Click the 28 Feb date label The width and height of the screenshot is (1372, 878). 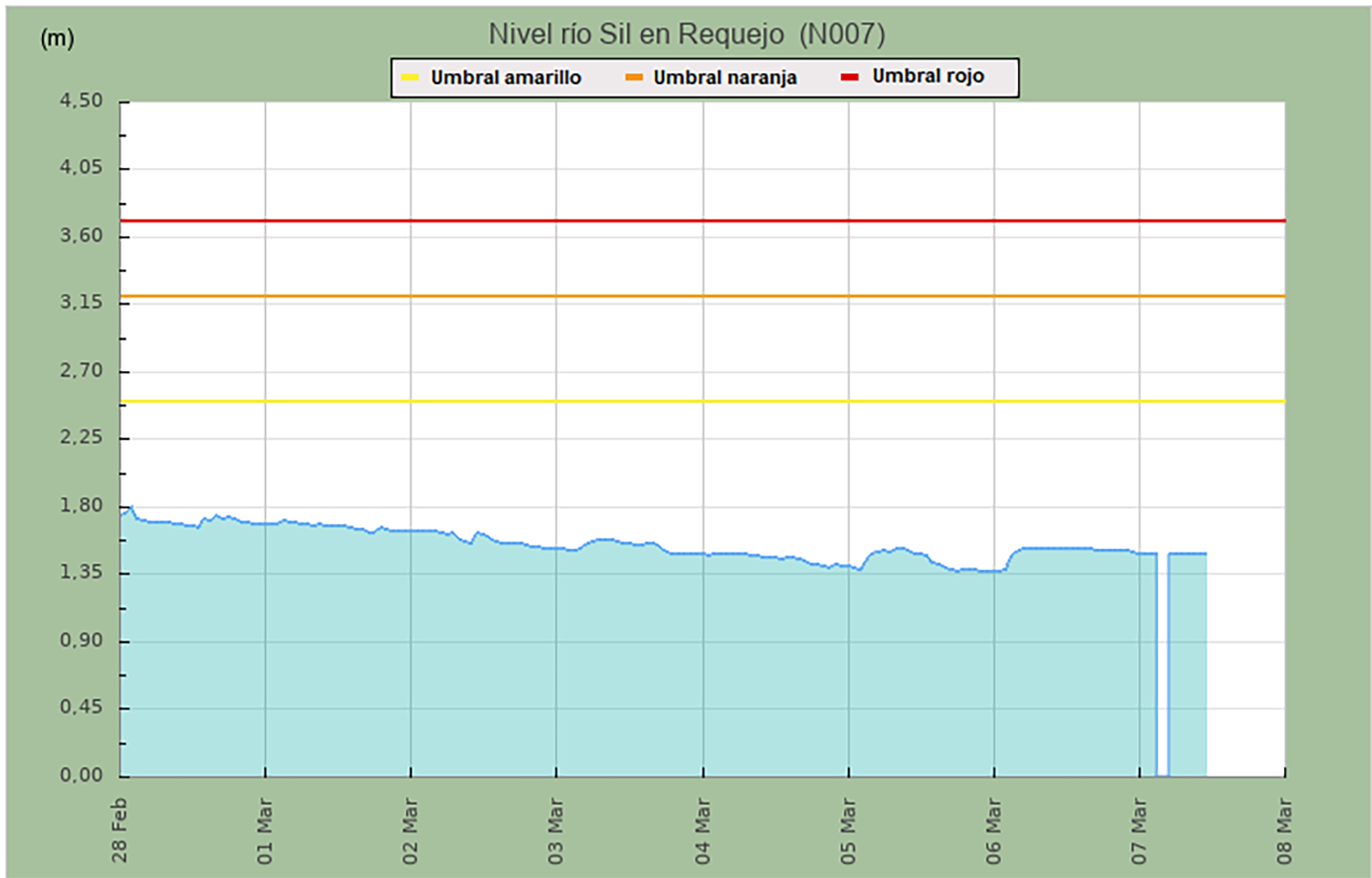tap(120, 830)
